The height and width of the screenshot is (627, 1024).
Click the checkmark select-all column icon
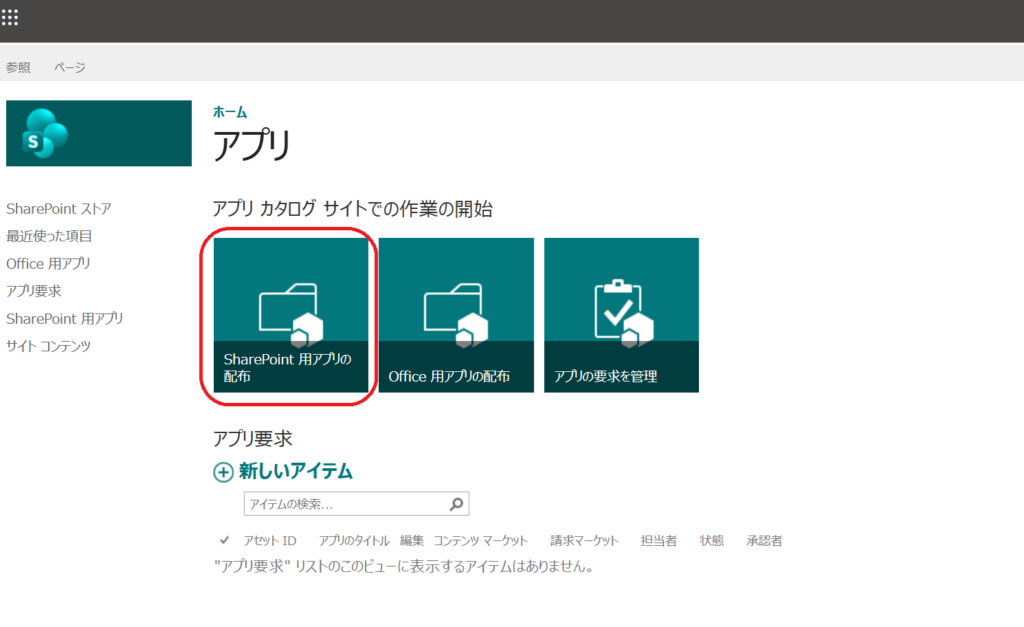coord(224,540)
